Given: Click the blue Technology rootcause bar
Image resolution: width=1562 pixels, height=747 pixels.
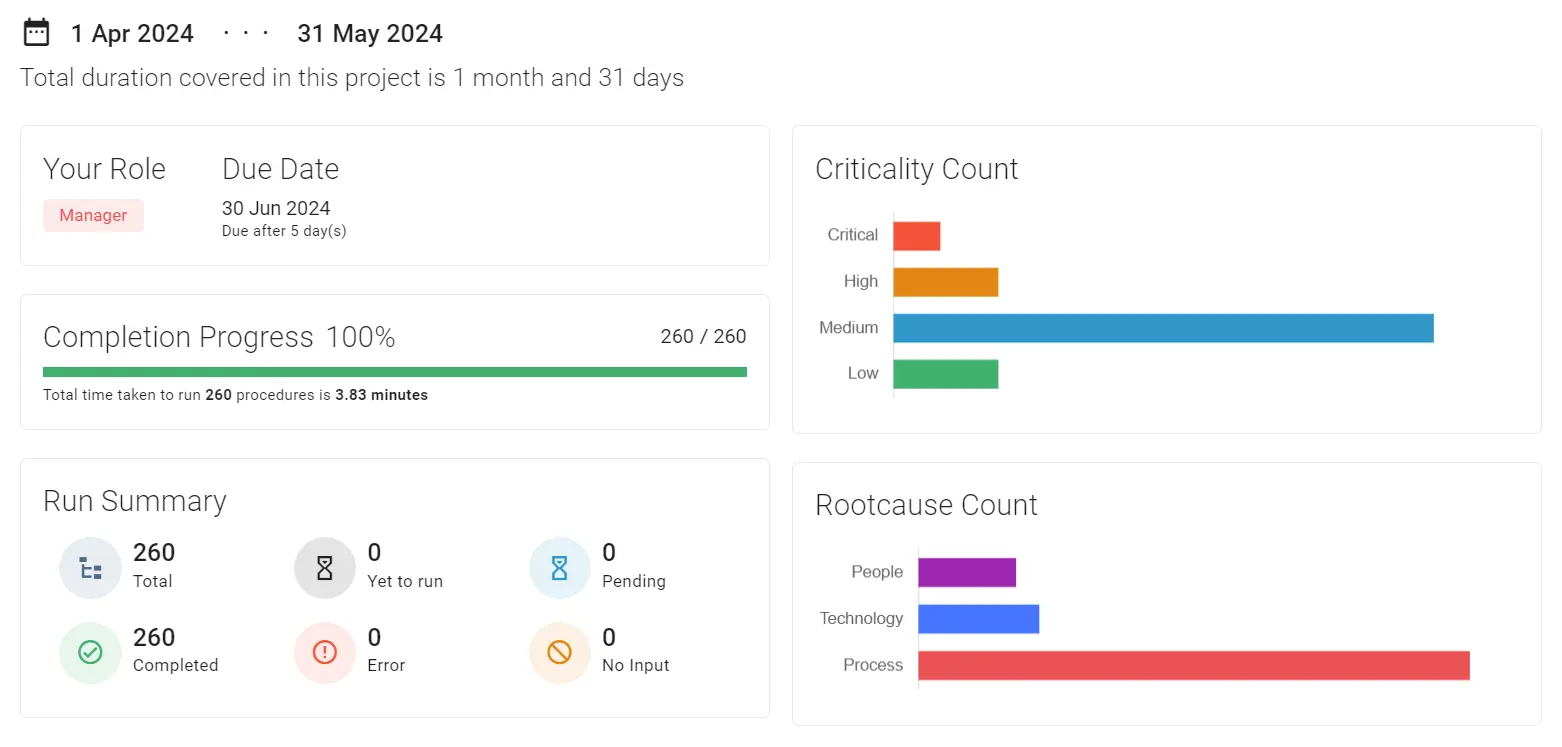Looking at the screenshot, I should tap(978, 619).
